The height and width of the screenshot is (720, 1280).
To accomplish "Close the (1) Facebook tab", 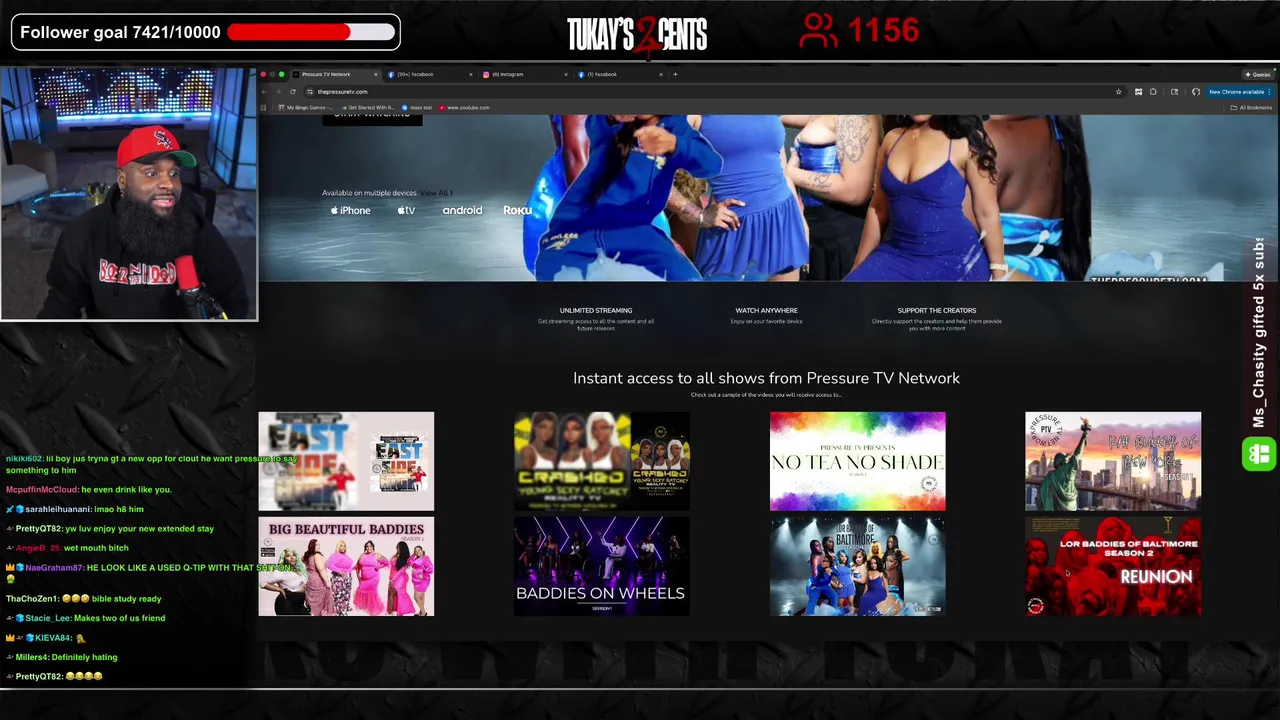I will pos(661,74).
